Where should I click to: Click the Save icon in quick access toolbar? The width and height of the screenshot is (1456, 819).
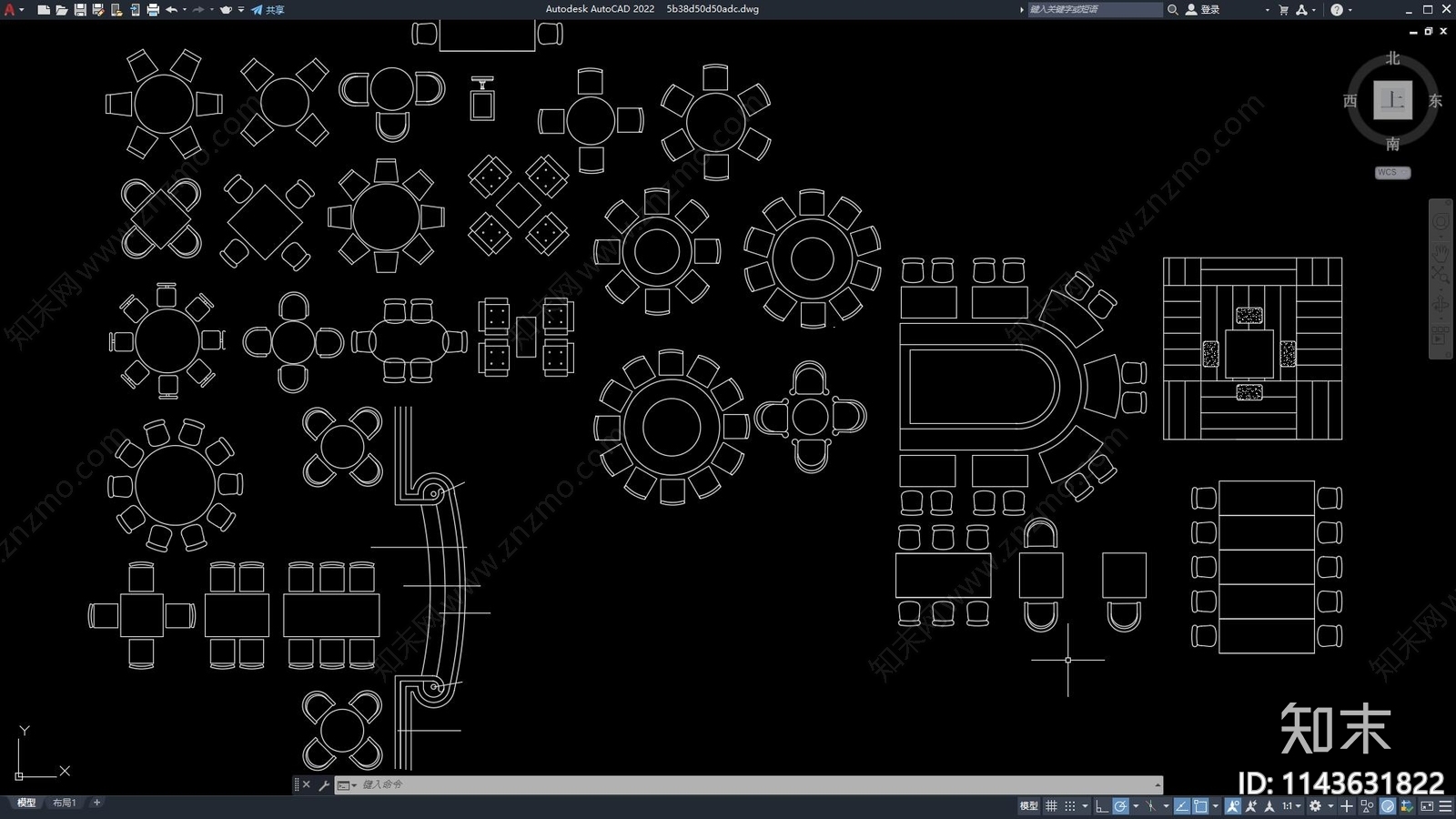(x=80, y=10)
